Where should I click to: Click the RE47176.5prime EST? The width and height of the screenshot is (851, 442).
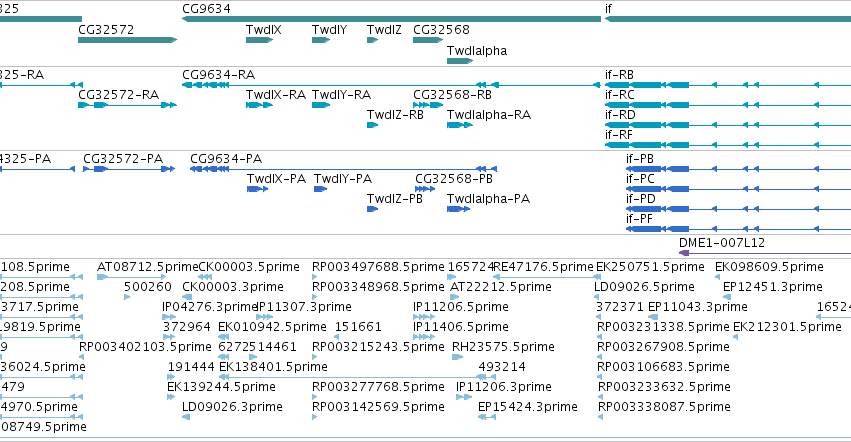547,277
